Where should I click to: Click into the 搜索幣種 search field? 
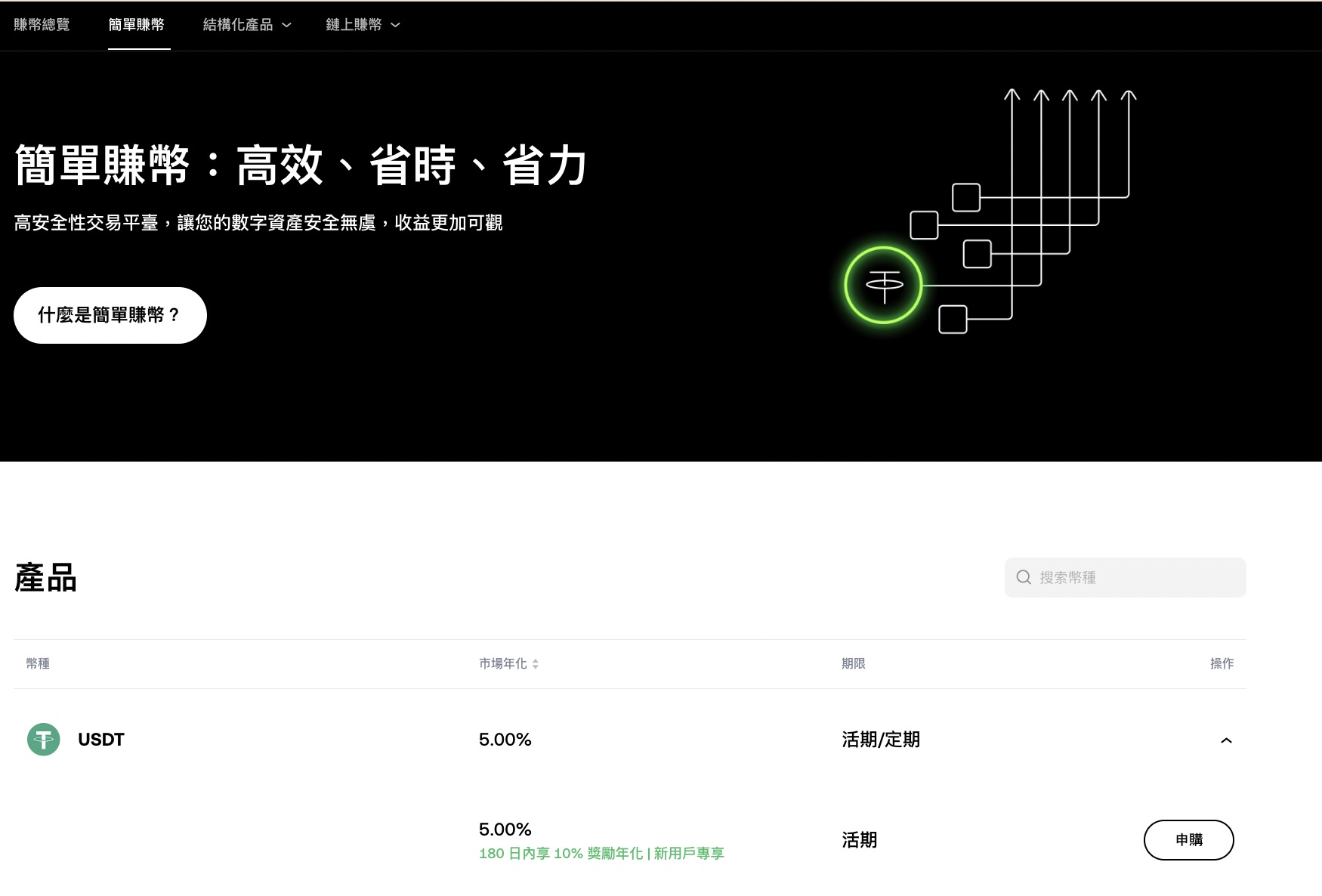click(x=1118, y=576)
